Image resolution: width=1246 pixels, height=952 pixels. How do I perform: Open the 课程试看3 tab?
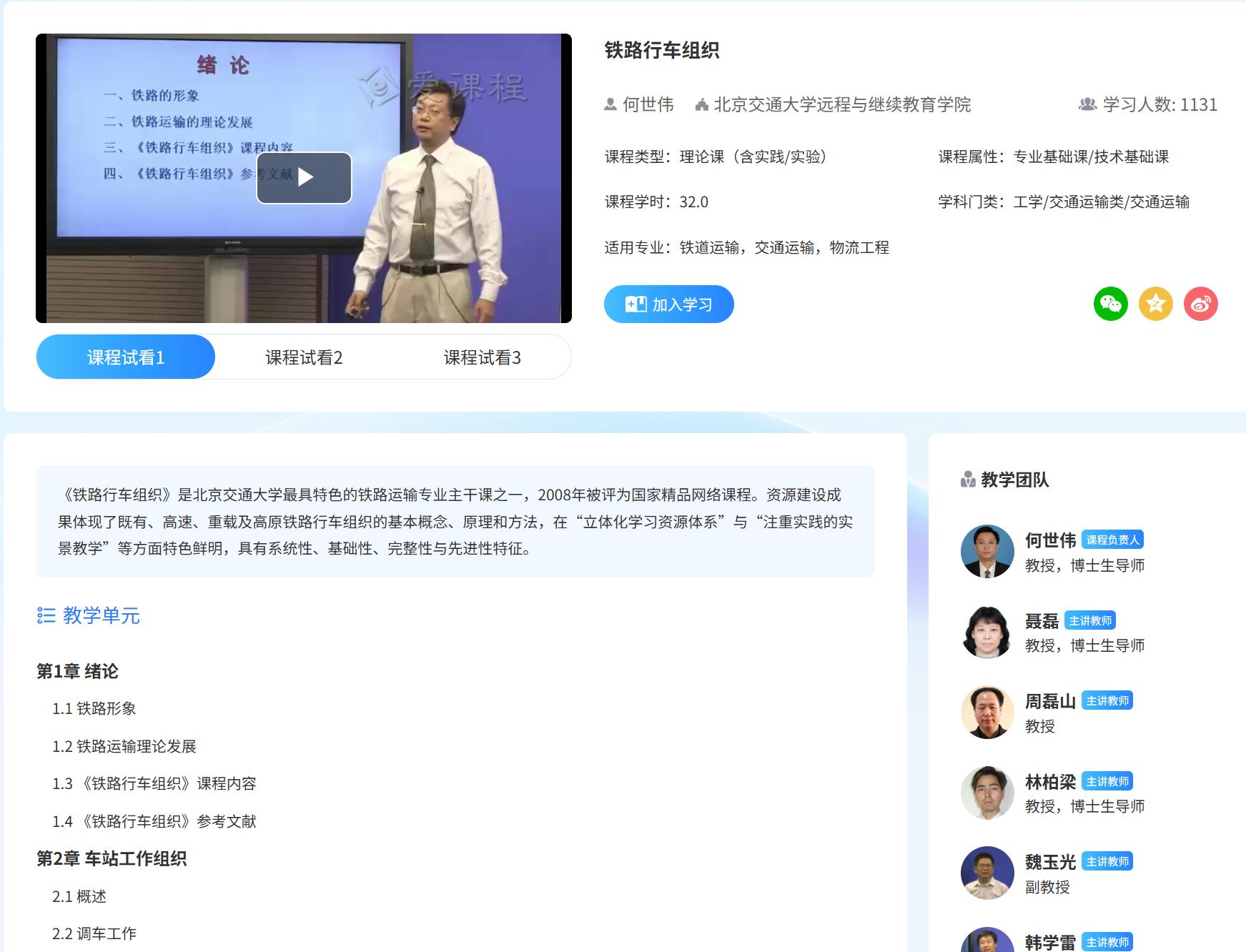[482, 357]
